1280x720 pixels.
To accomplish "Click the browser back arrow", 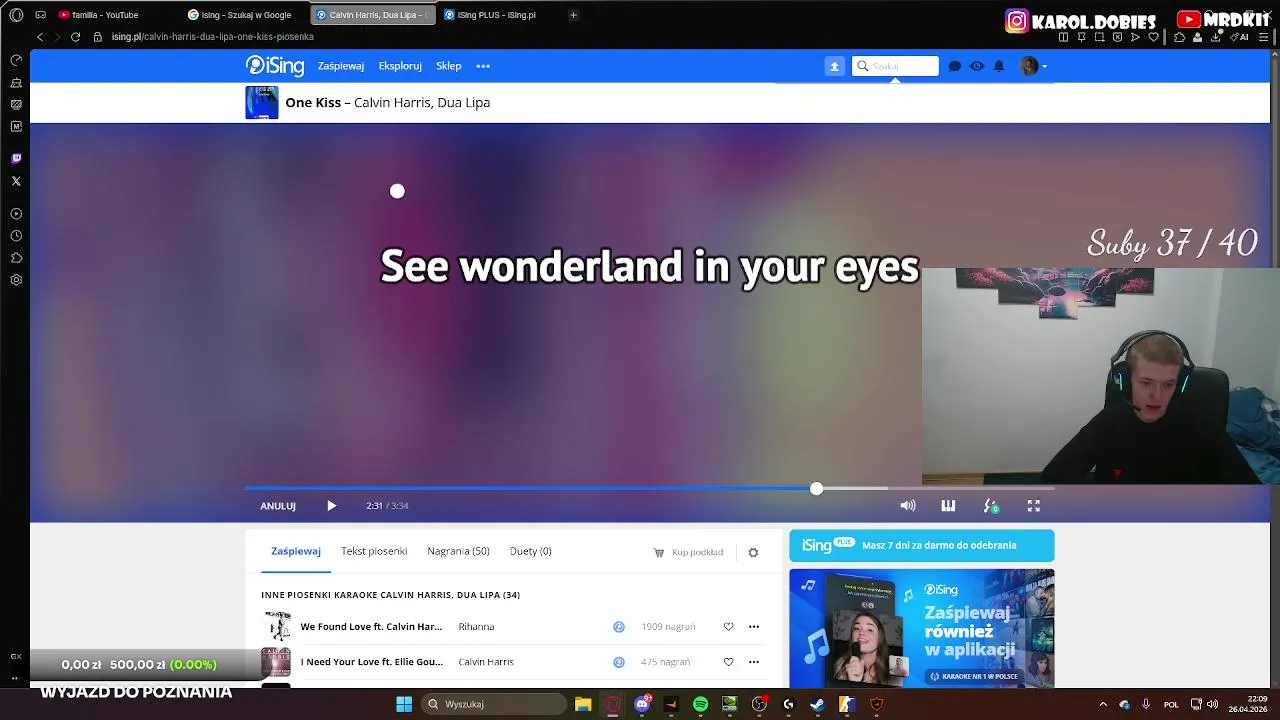I will point(40,37).
